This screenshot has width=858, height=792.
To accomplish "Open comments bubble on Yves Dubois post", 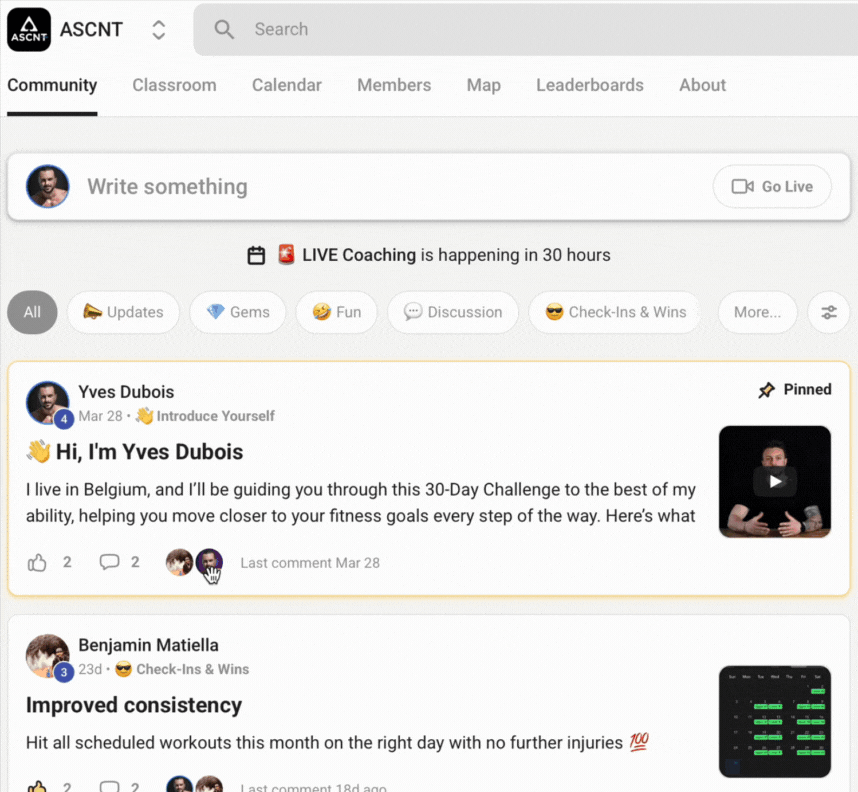I will pos(109,562).
